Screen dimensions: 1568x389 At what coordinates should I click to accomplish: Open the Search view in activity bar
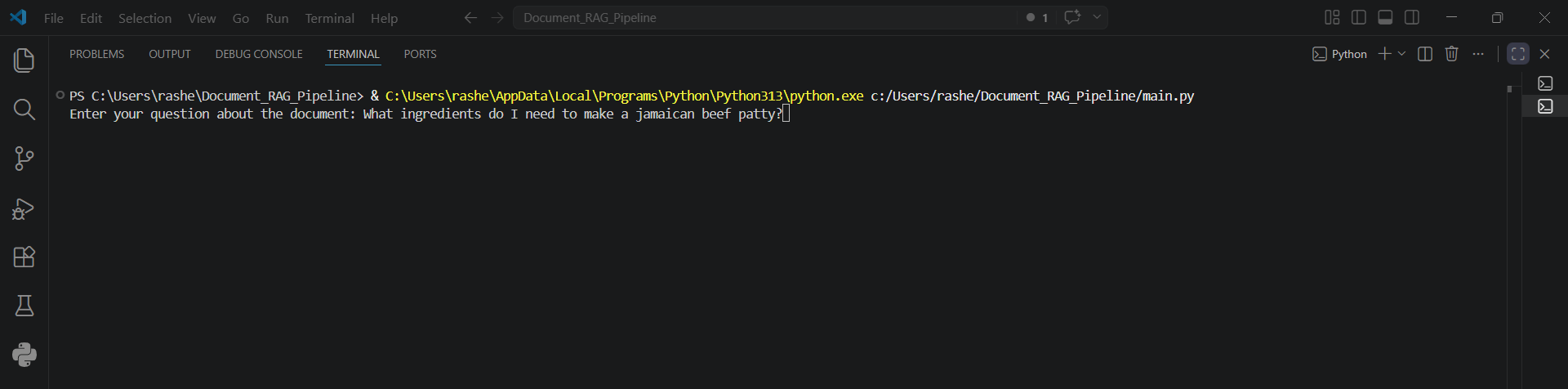pos(24,110)
